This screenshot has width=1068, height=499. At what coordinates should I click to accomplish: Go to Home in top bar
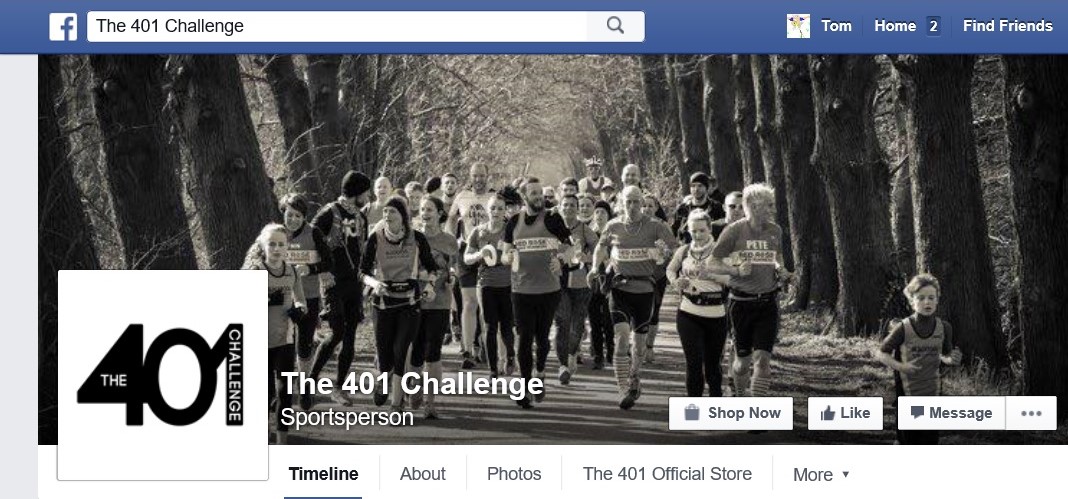895,26
